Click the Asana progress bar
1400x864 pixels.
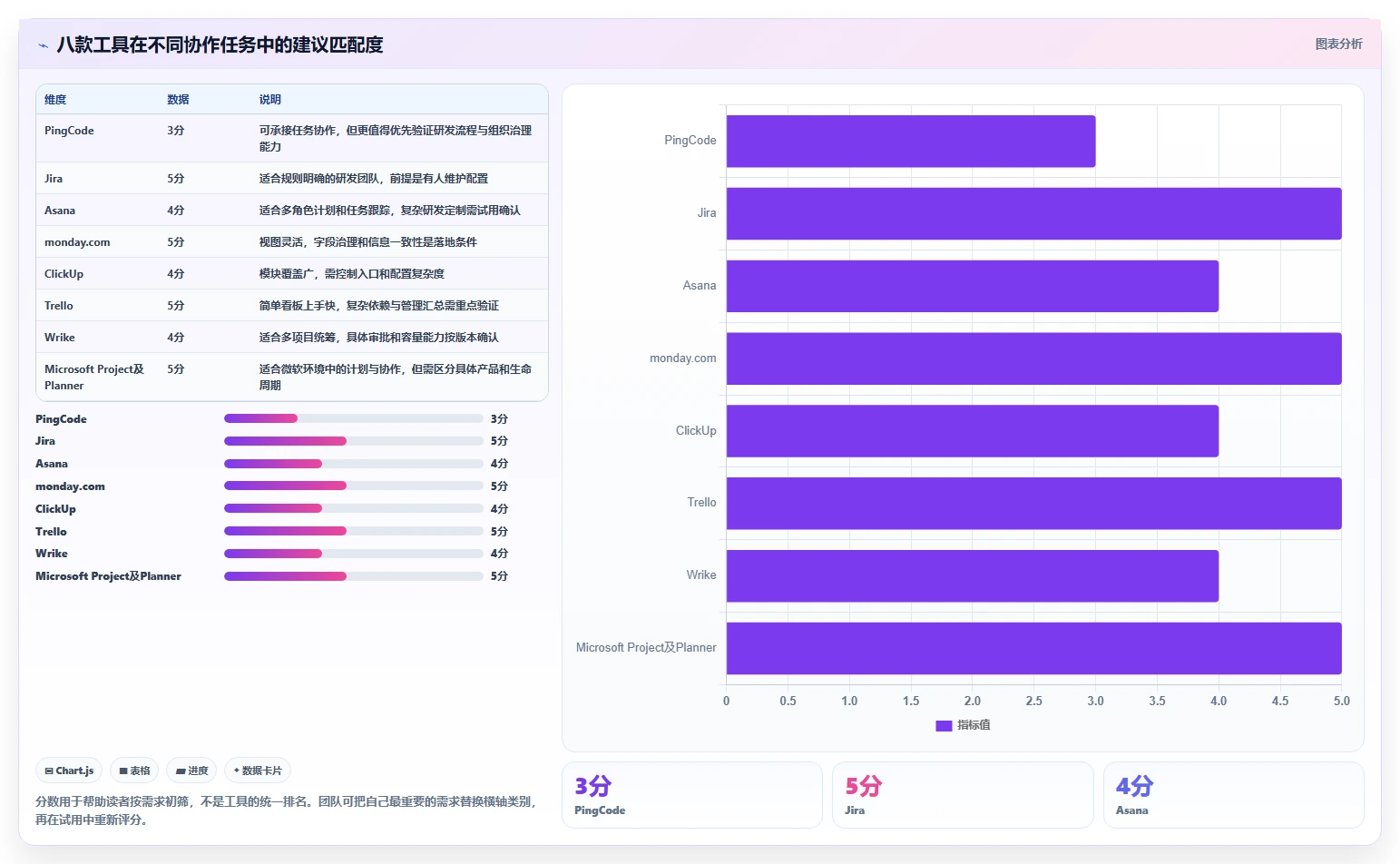(354, 464)
